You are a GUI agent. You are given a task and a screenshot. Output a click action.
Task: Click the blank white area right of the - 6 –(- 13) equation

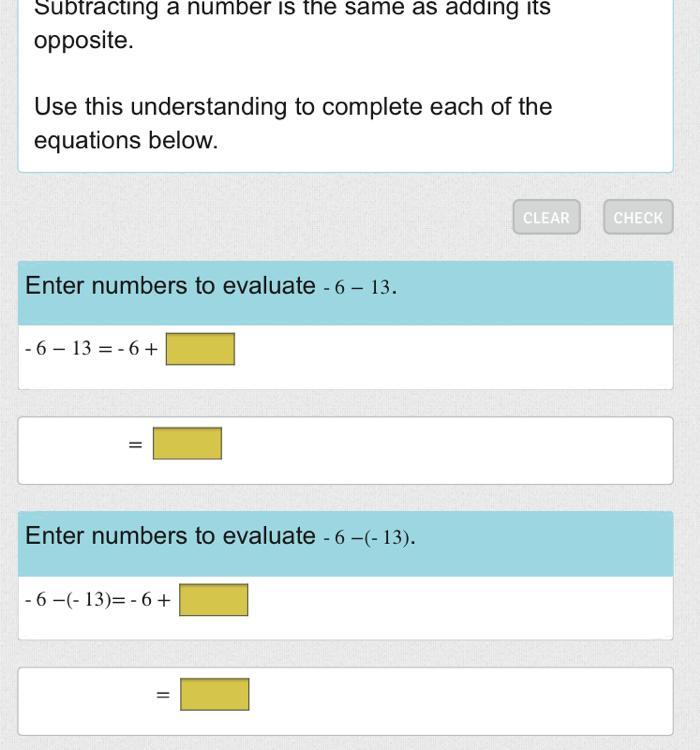[x=460, y=607]
